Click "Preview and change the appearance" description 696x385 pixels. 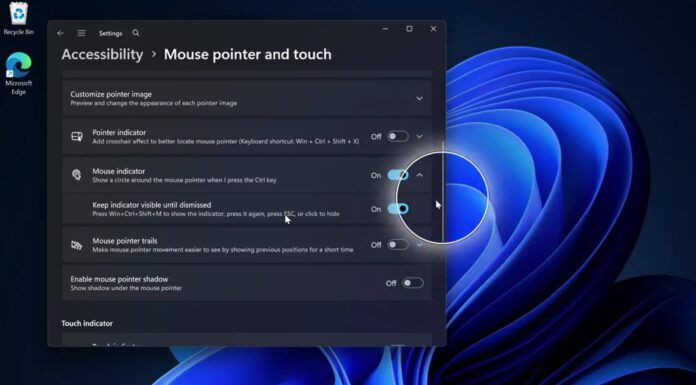click(x=154, y=103)
